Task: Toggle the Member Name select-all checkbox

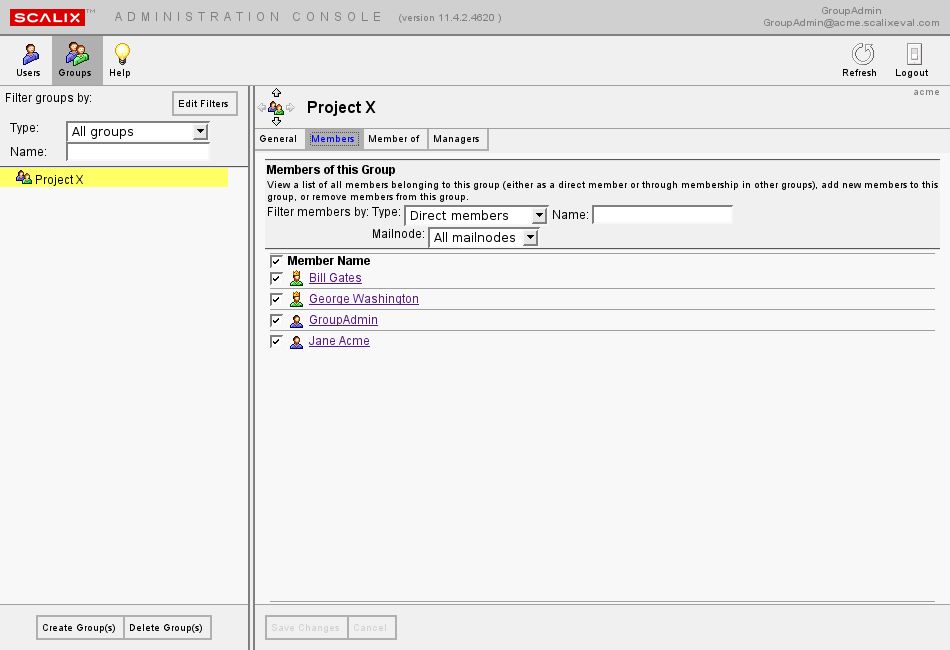Action: click(276, 261)
